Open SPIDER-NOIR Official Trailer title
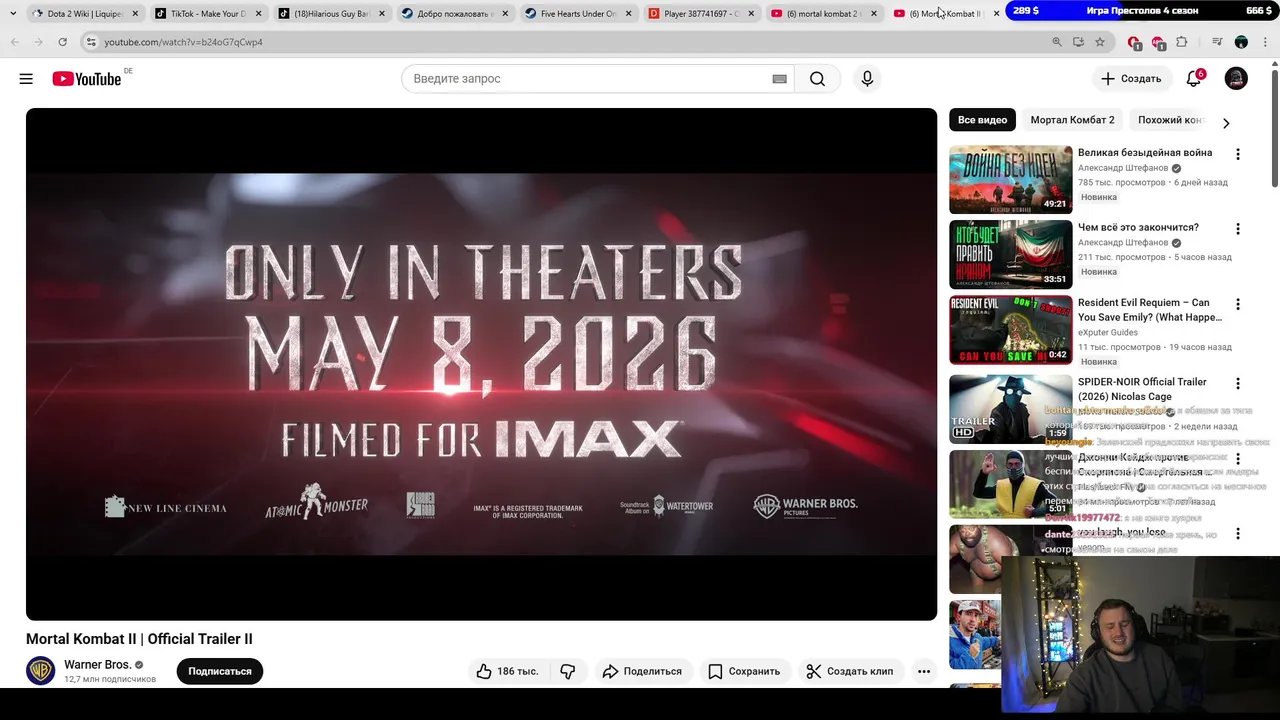 click(1142, 389)
